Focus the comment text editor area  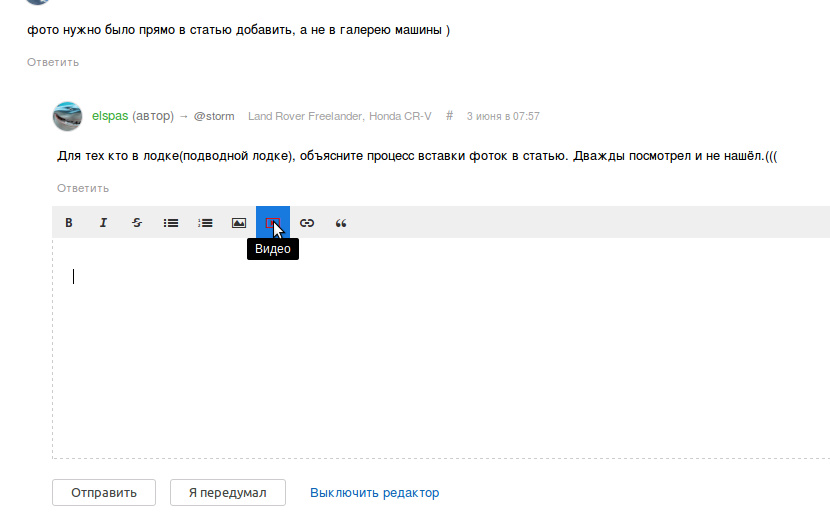441,348
